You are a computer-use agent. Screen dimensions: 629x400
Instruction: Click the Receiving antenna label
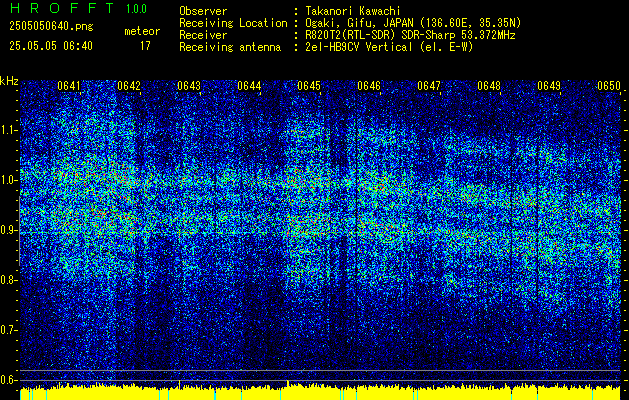click(x=230, y=47)
